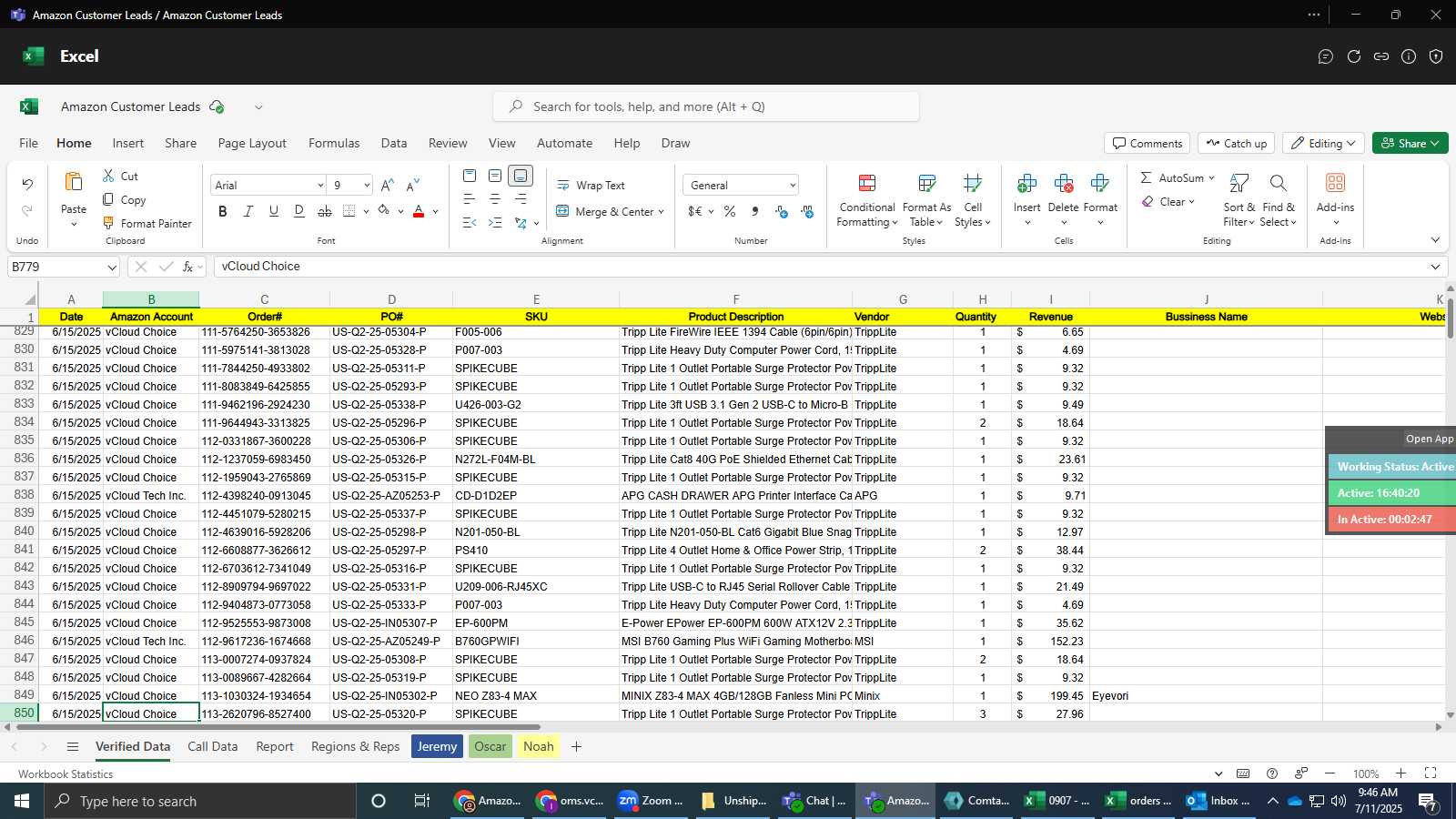Click the Decrease Decimal icon
Viewport: 1456px width, 819px height.
click(807, 211)
